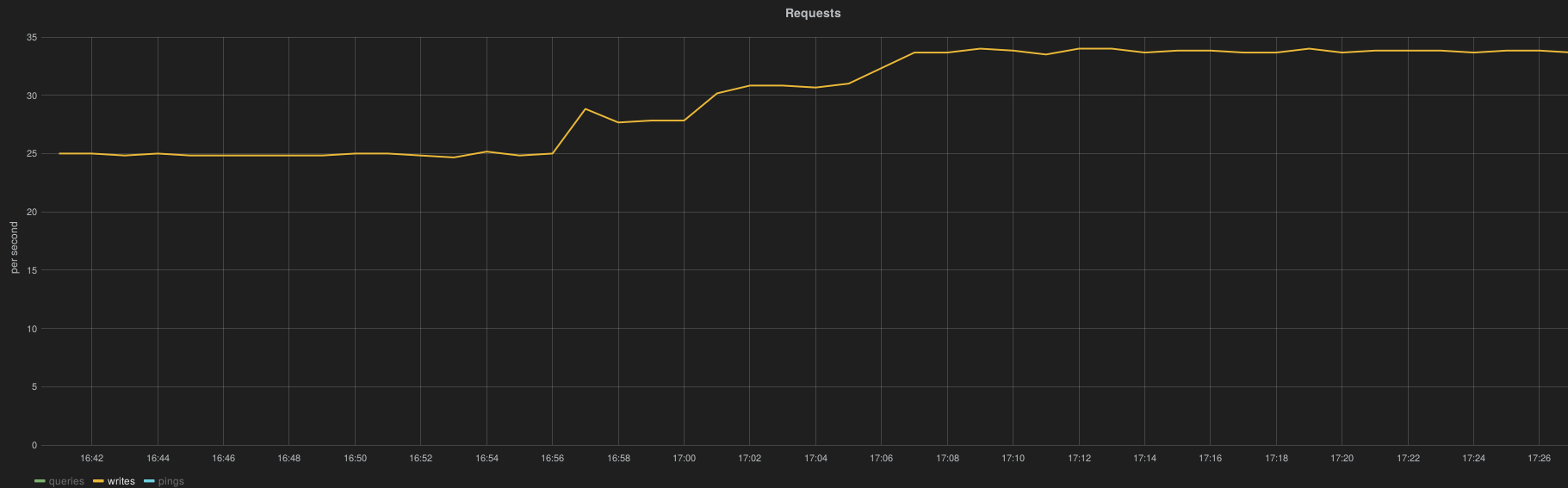
Task: Click the 17:26 time axis label
Action: pos(1539,458)
